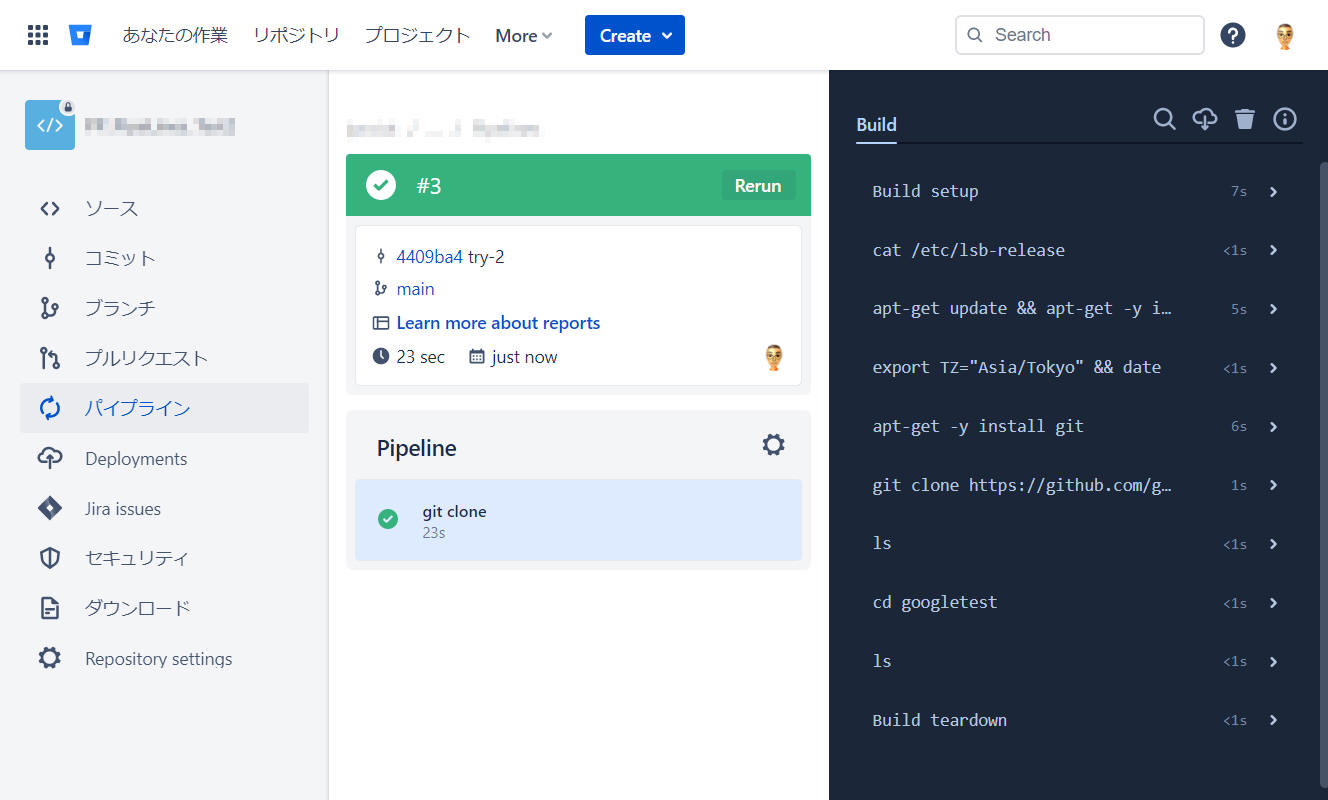Open the Bitbucket app switcher grid
This screenshot has height=800, width=1328.
coord(37,35)
